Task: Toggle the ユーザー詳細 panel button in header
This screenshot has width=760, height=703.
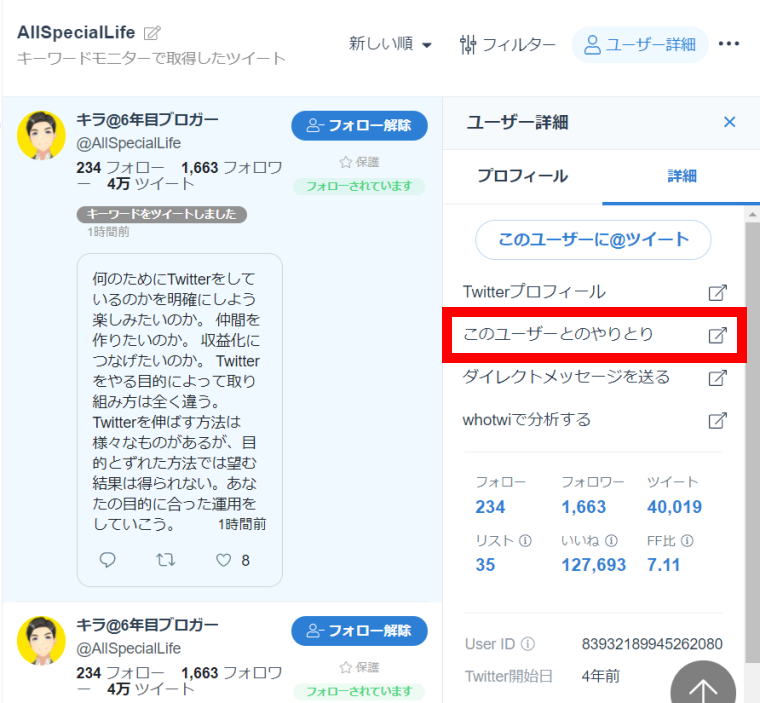Action: coord(639,44)
